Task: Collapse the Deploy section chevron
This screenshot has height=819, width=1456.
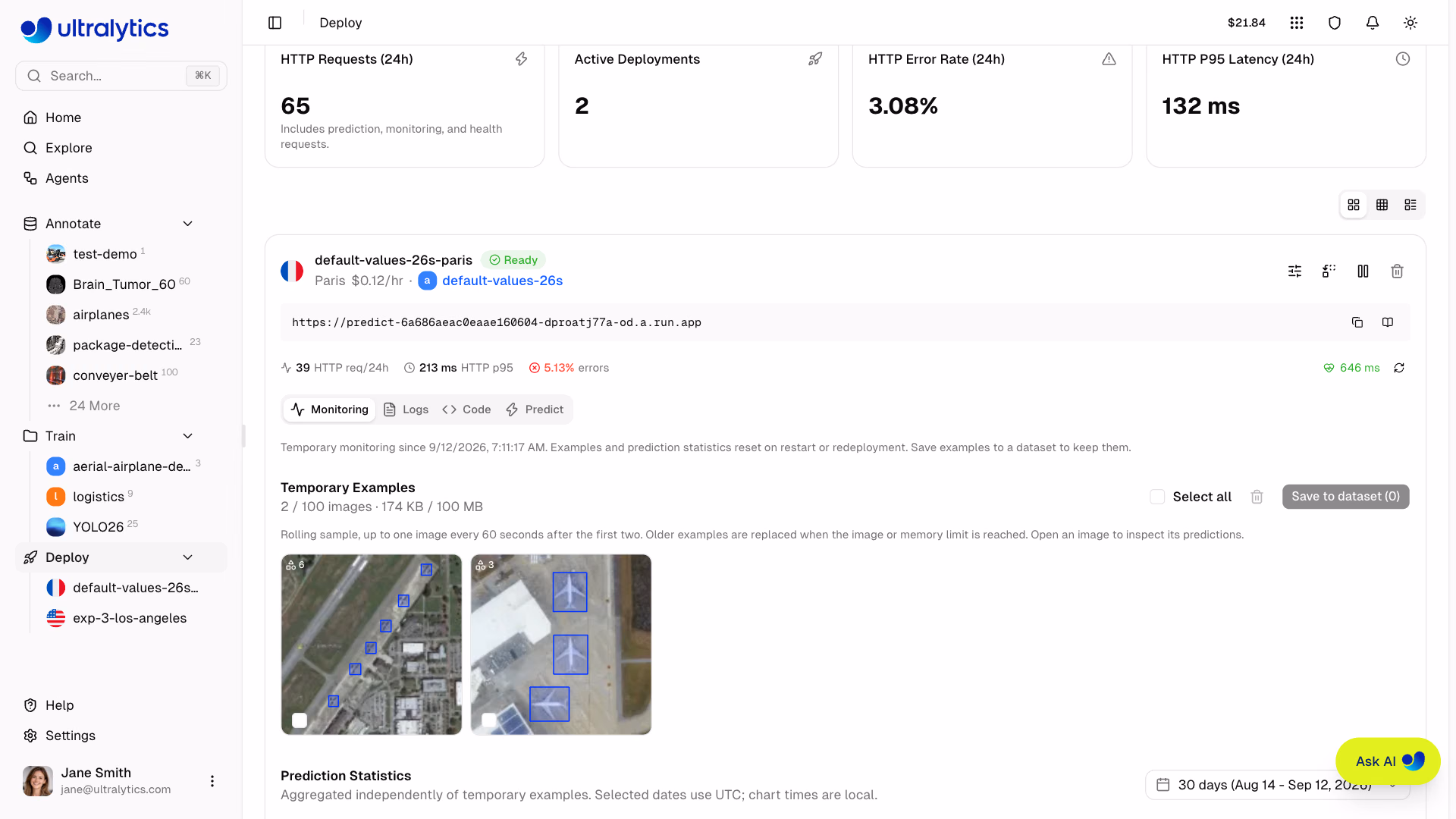Action: pyautogui.click(x=188, y=557)
